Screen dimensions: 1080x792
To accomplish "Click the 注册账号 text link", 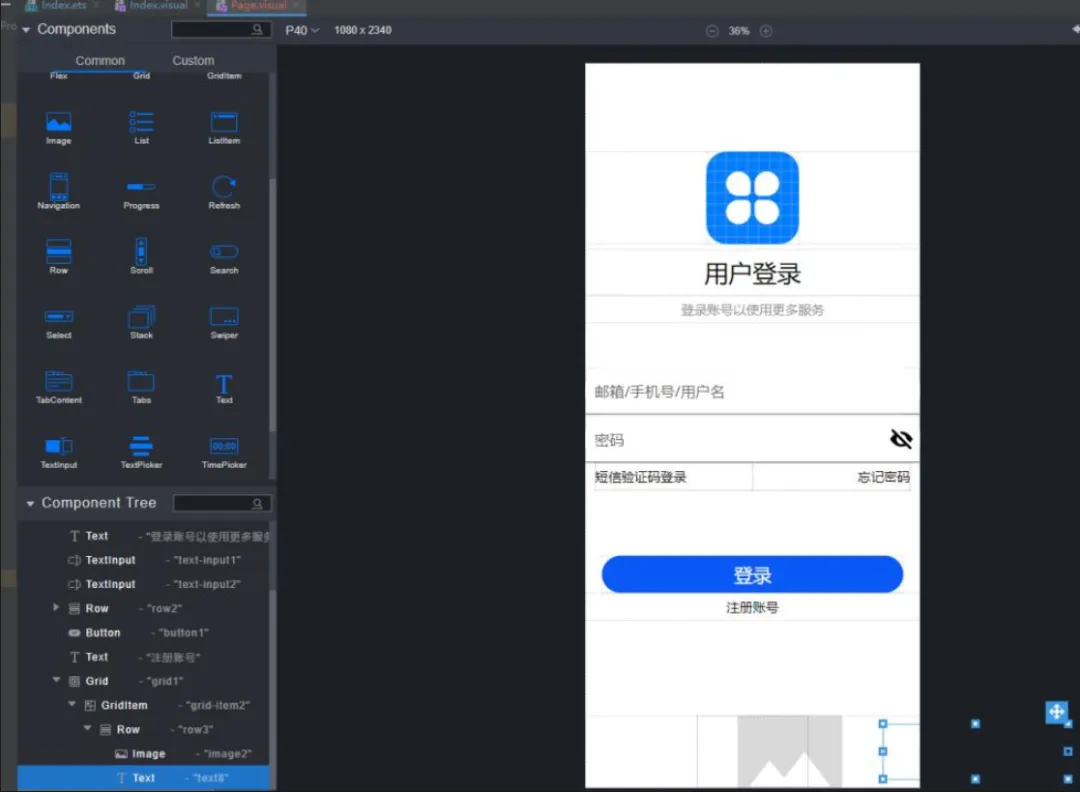I will [x=752, y=607].
